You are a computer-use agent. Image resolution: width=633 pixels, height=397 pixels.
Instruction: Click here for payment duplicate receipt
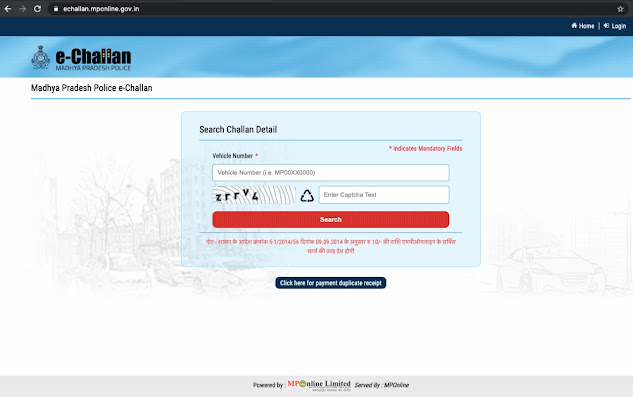pos(331,283)
